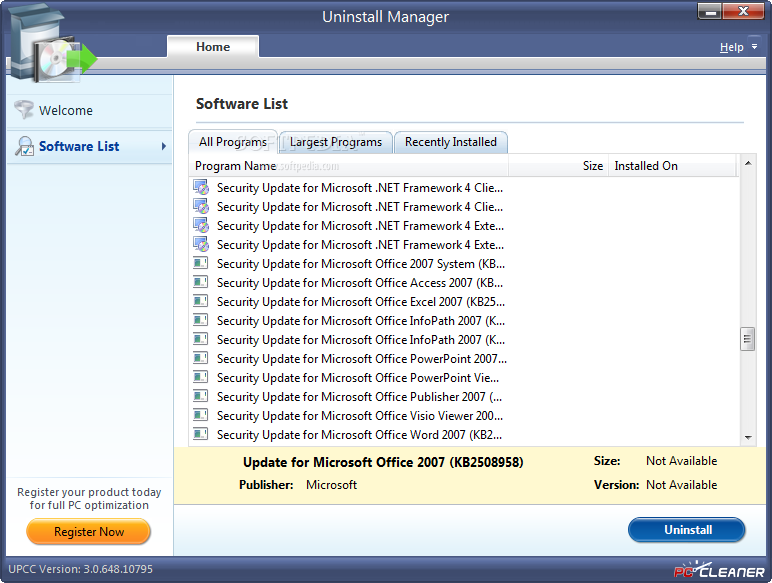Click the Publisher value Microsoft

coord(331,485)
